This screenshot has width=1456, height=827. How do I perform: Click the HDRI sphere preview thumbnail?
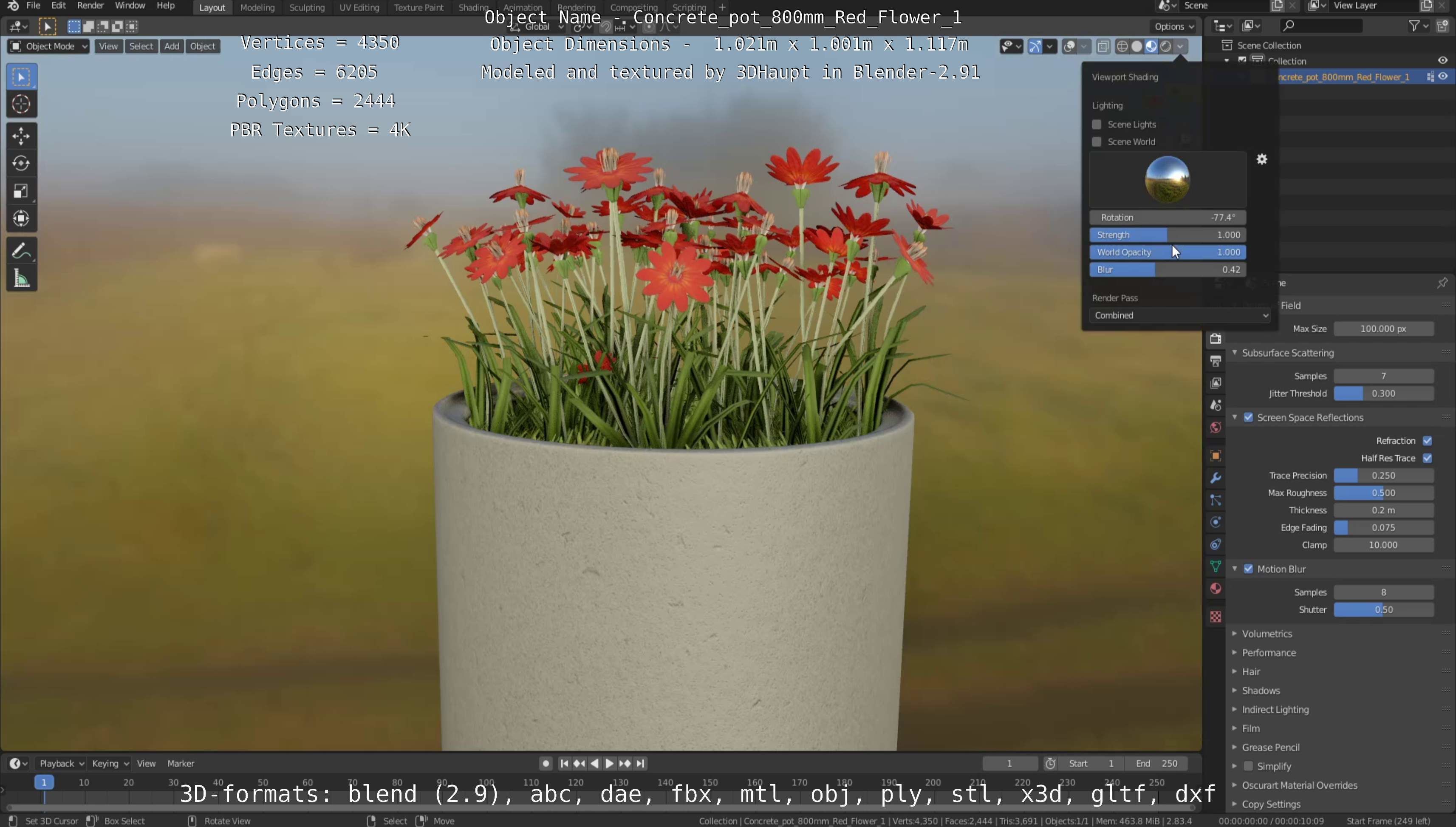tap(1168, 179)
